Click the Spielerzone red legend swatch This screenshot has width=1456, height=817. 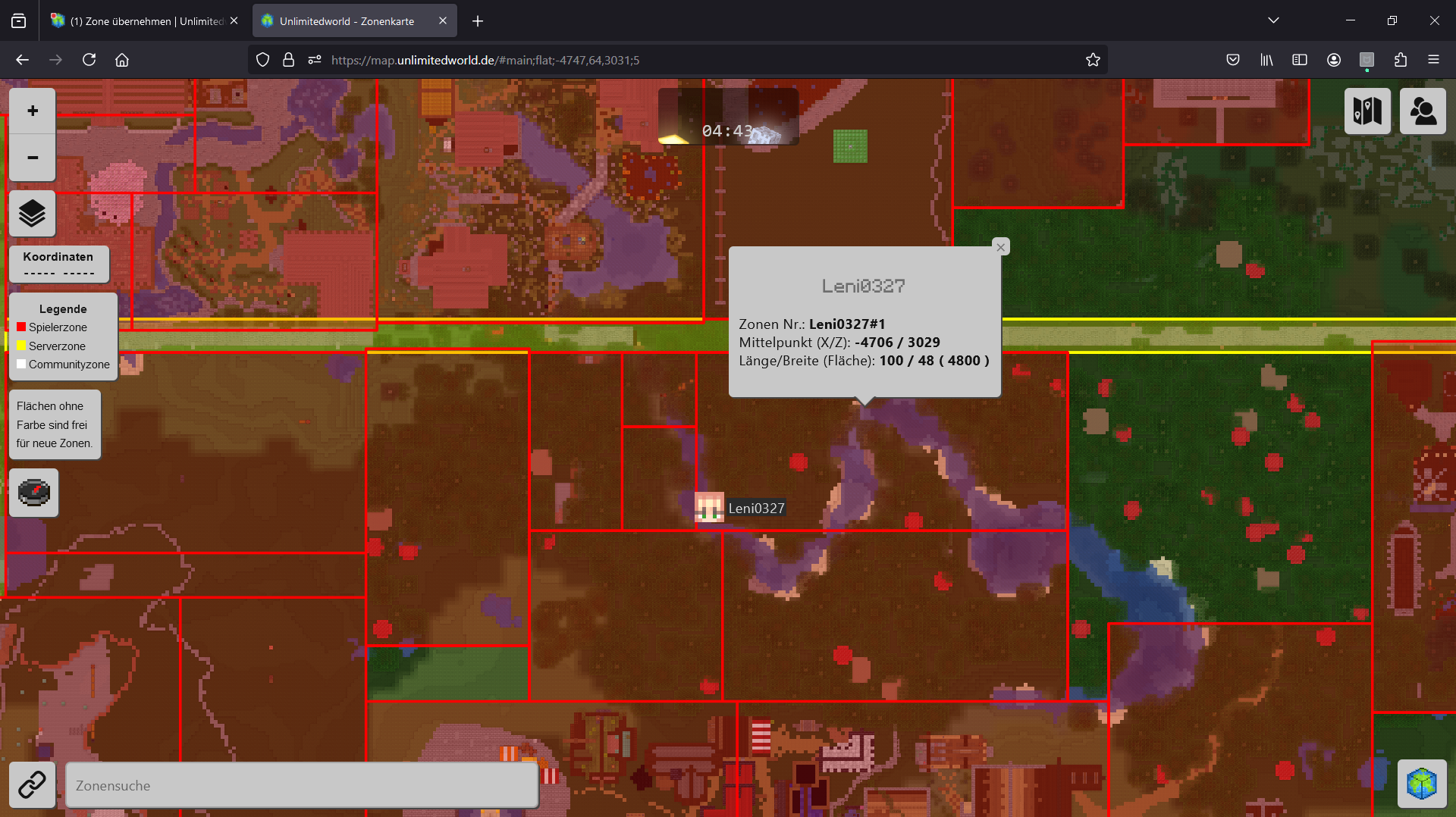click(21, 327)
